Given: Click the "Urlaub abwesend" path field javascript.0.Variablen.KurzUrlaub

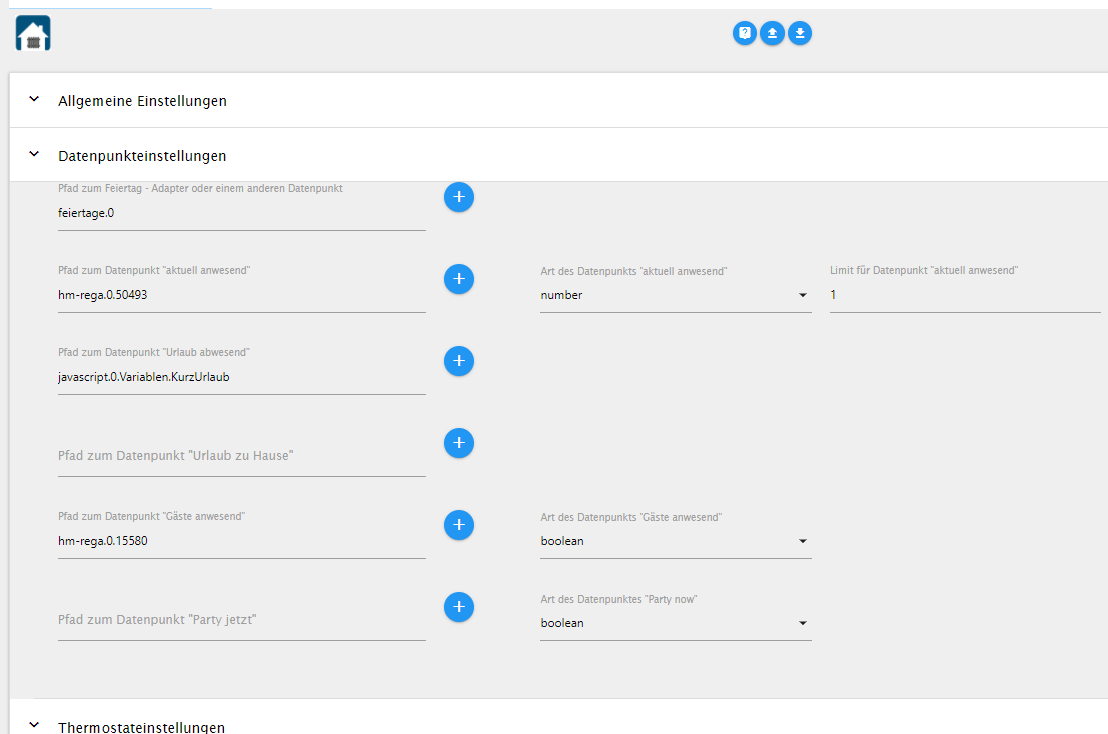Looking at the screenshot, I should point(242,377).
